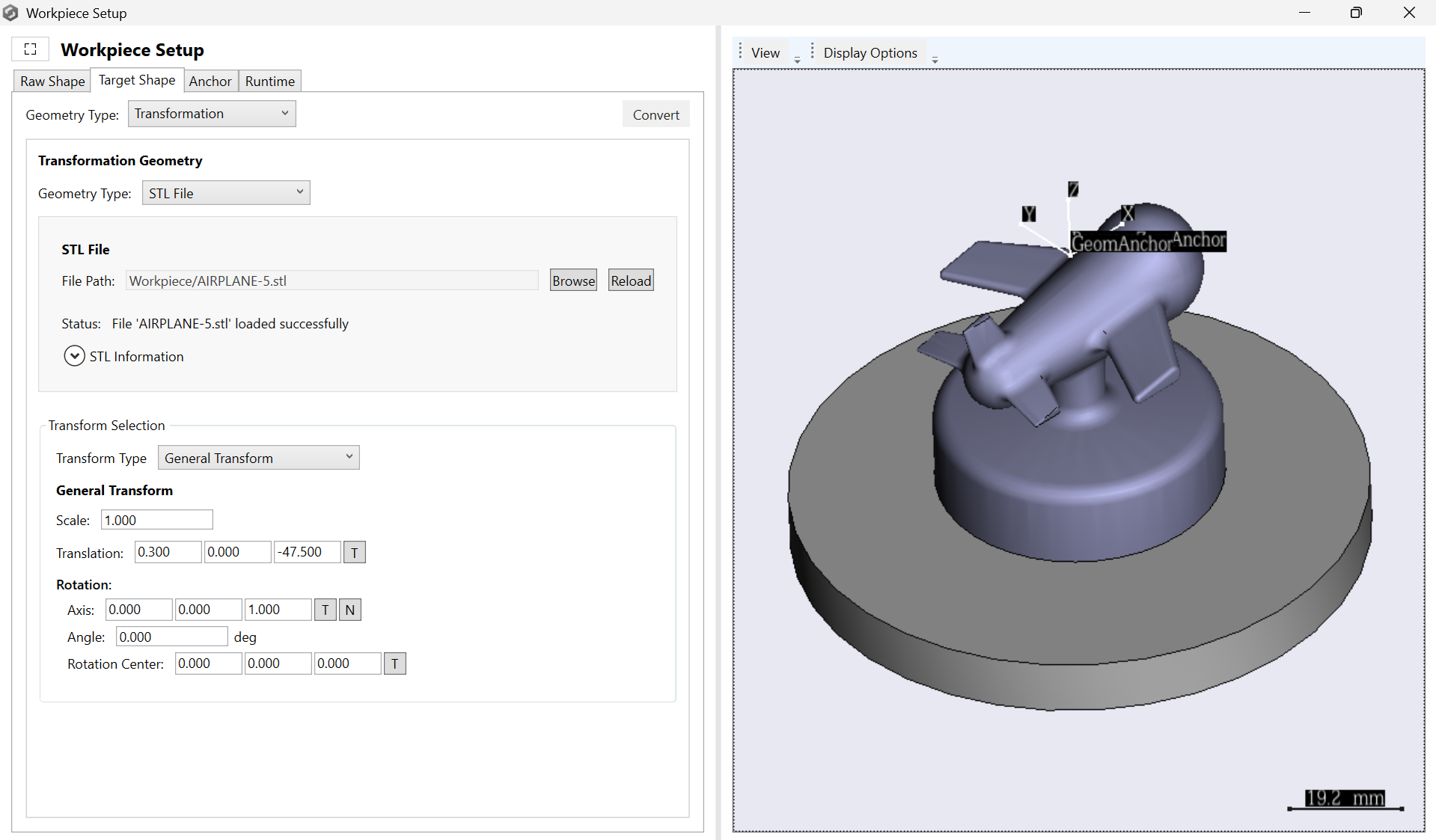Open the View toolbar overflow arrow
The image size is (1436, 840).
(x=797, y=59)
